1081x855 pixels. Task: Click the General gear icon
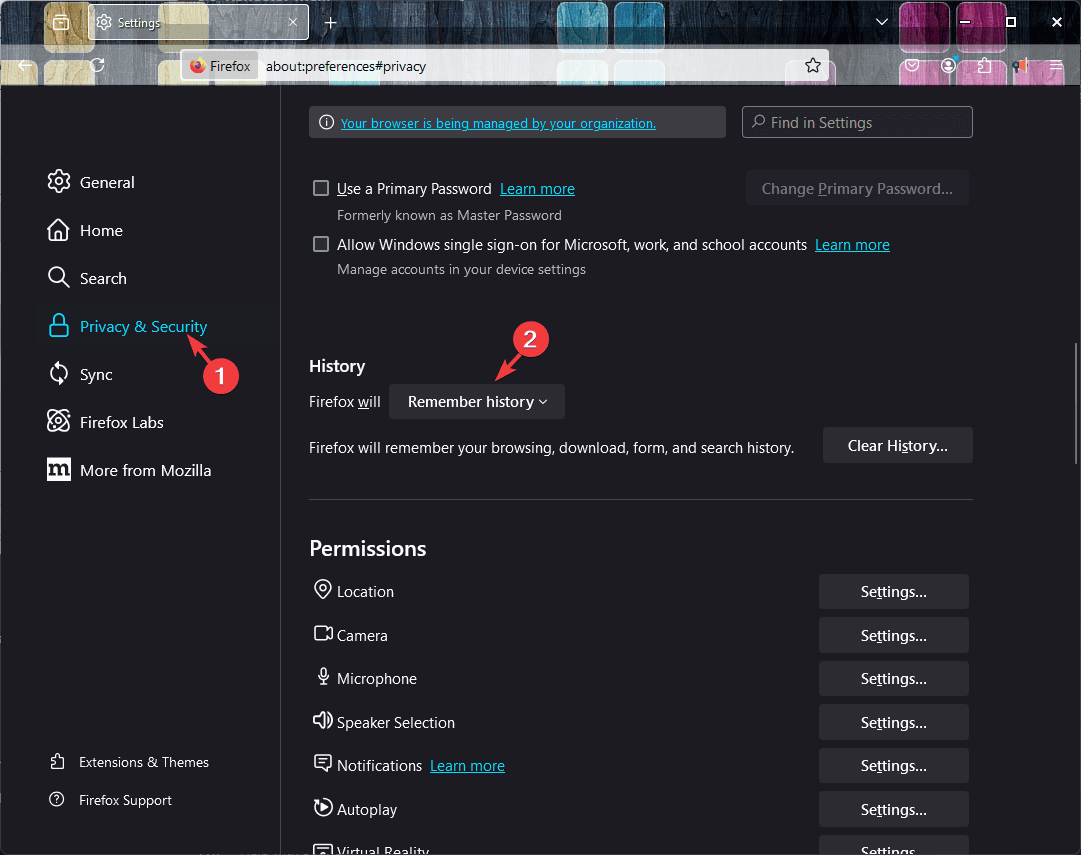pos(59,181)
